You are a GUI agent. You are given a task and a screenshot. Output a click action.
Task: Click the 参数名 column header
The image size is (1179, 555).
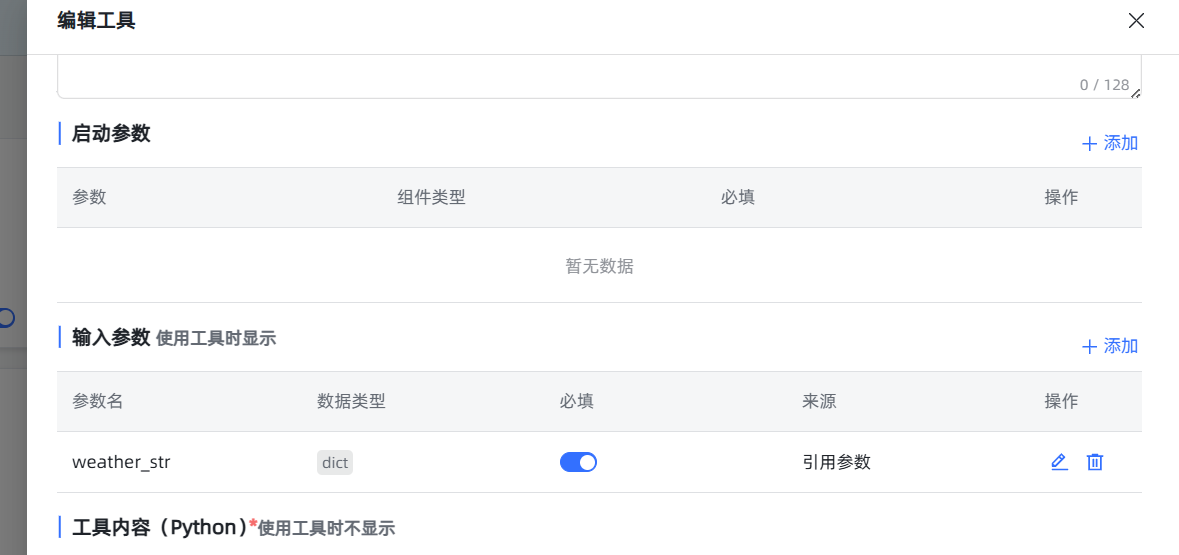(x=98, y=401)
